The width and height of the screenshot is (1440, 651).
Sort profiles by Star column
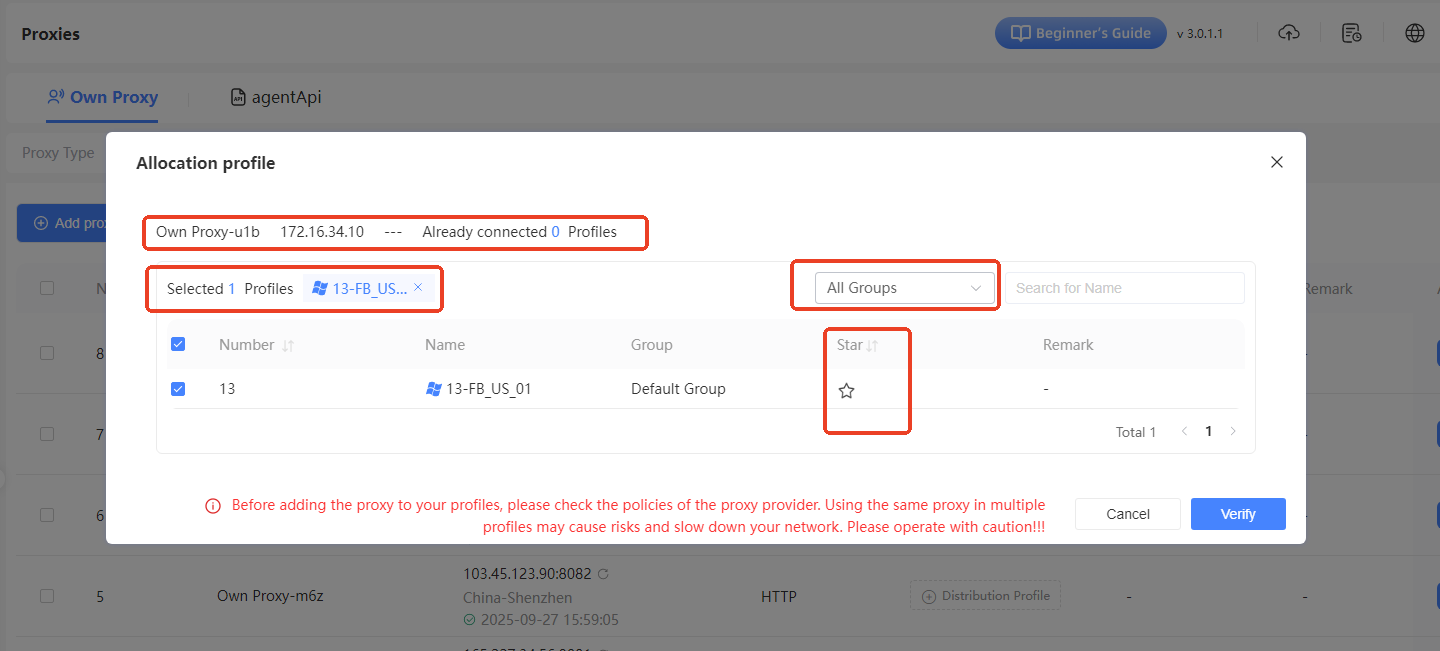click(872, 346)
